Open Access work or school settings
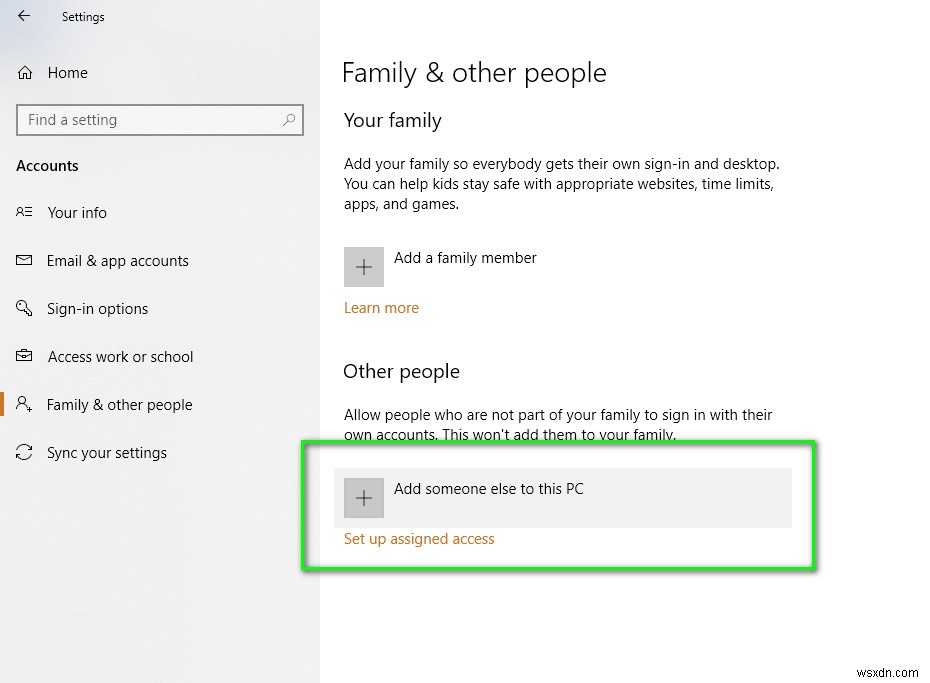930x683 pixels. [121, 356]
